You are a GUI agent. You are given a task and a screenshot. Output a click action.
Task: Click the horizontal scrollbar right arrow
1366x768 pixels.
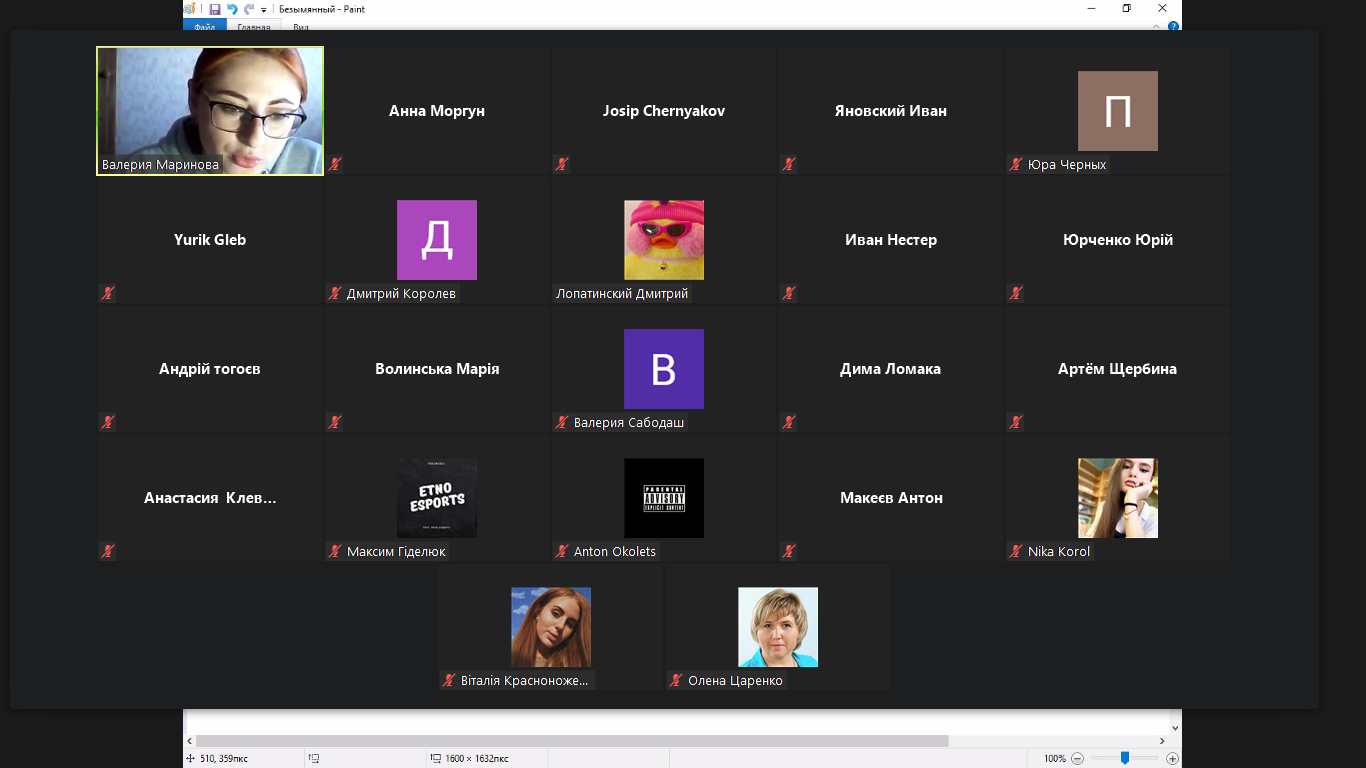(x=1162, y=741)
